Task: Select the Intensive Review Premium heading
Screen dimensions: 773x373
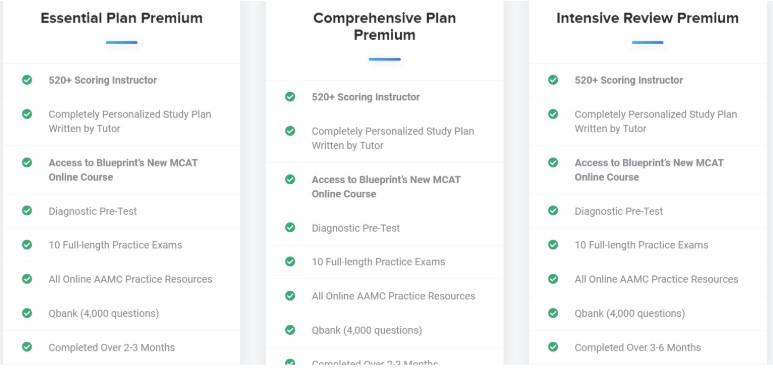Action: [x=647, y=18]
